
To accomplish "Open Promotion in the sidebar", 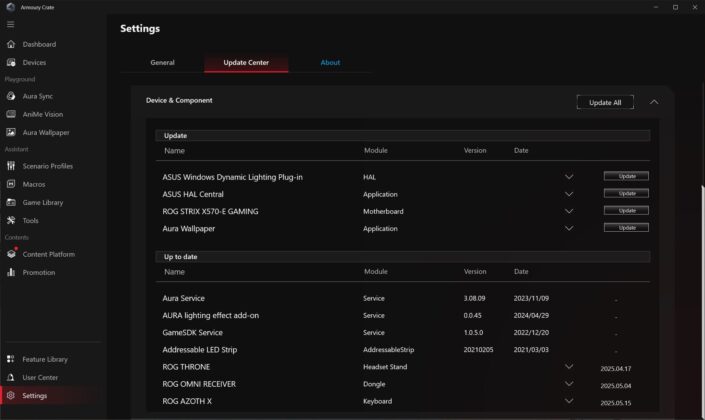I will click(x=39, y=272).
